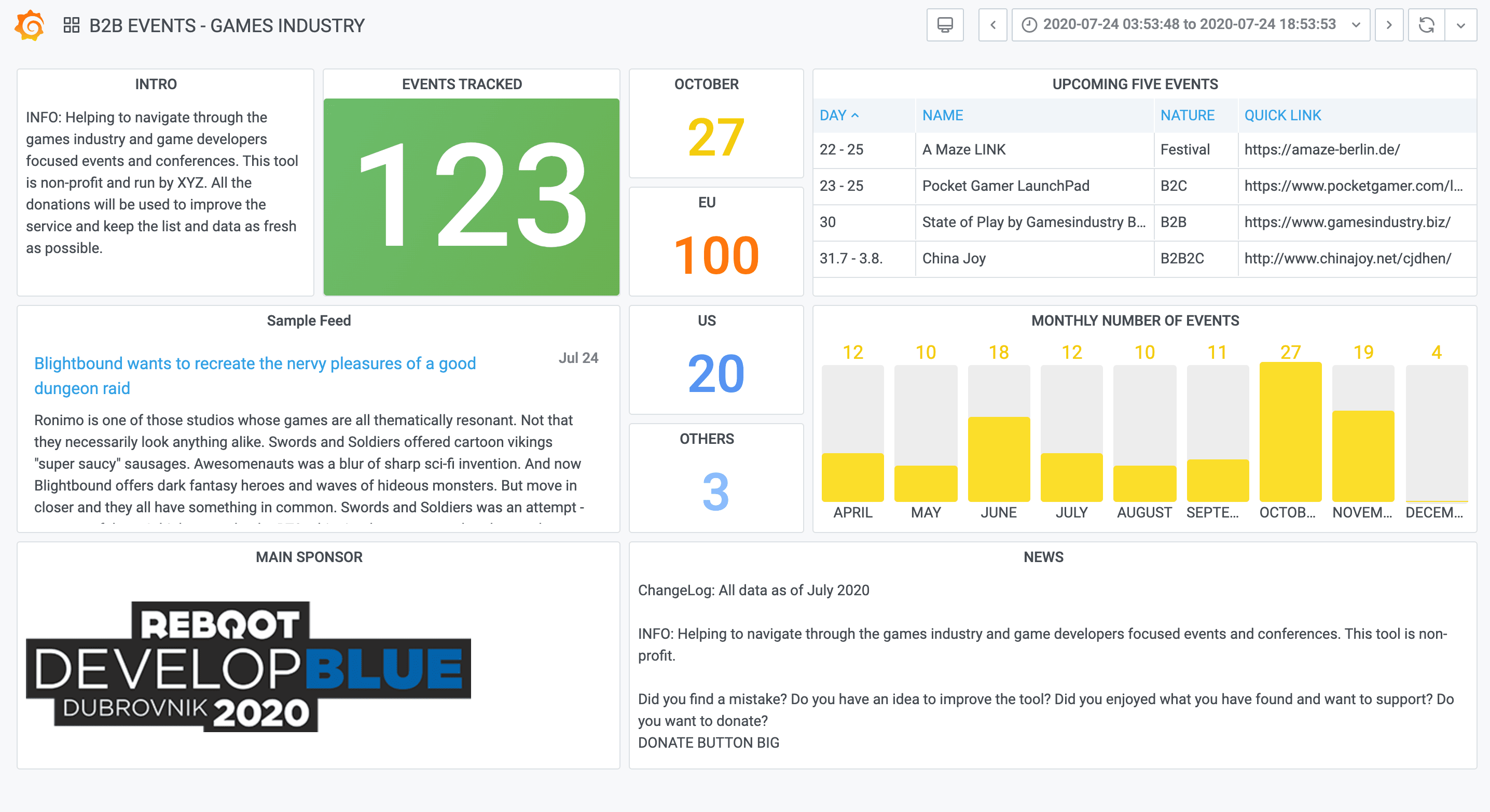The width and height of the screenshot is (1490, 812).
Task: Refresh the dashboard with the refresh icon
Action: tap(1426, 25)
